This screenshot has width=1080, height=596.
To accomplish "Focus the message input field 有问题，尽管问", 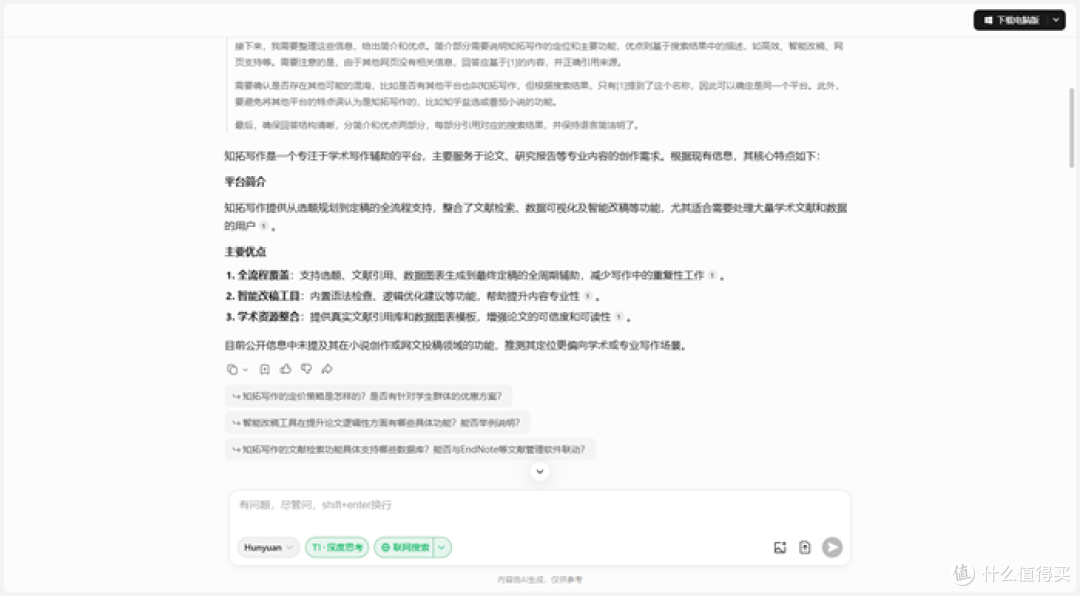I will coord(539,506).
